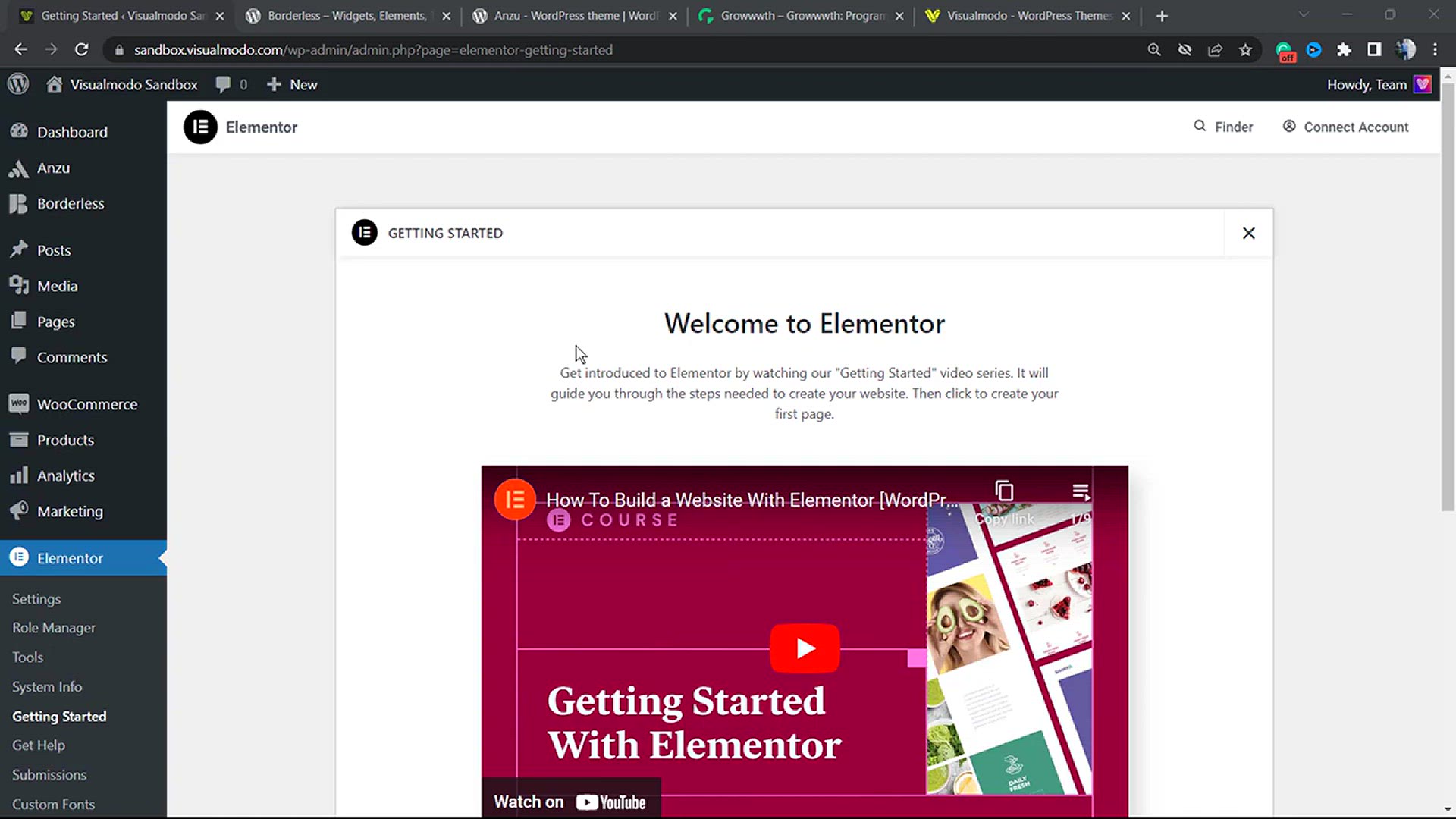Click the Pages sidebar icon
This screenshot has width=1456, height=819.
coord(19,321)
